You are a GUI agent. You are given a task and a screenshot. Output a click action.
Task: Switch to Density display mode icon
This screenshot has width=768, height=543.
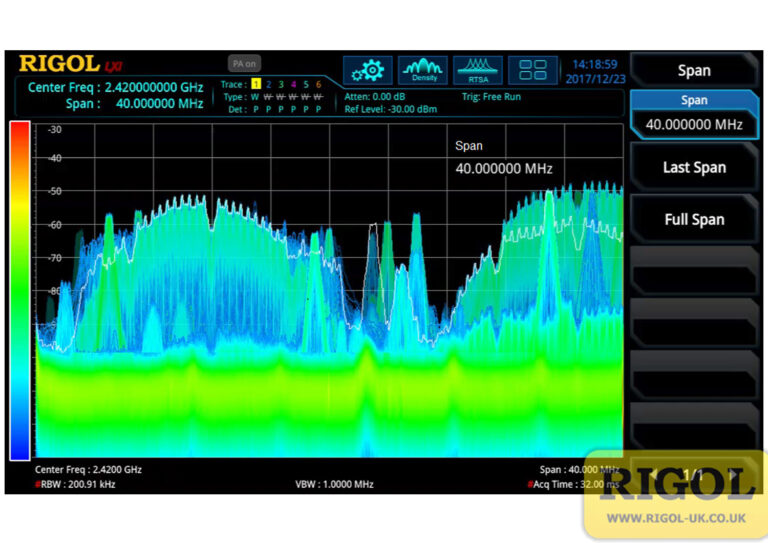point(423,71)
